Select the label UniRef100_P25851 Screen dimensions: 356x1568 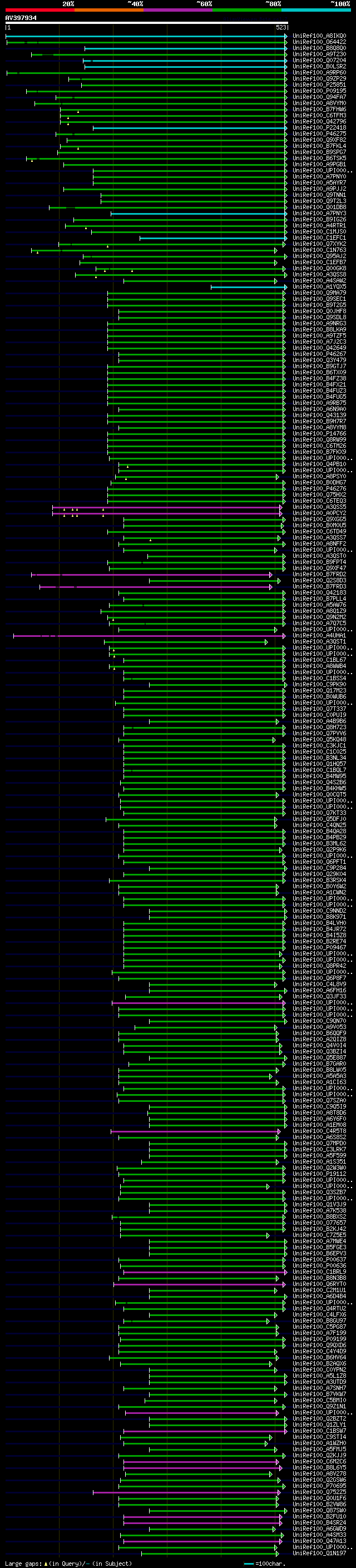[x=319, y=85]
